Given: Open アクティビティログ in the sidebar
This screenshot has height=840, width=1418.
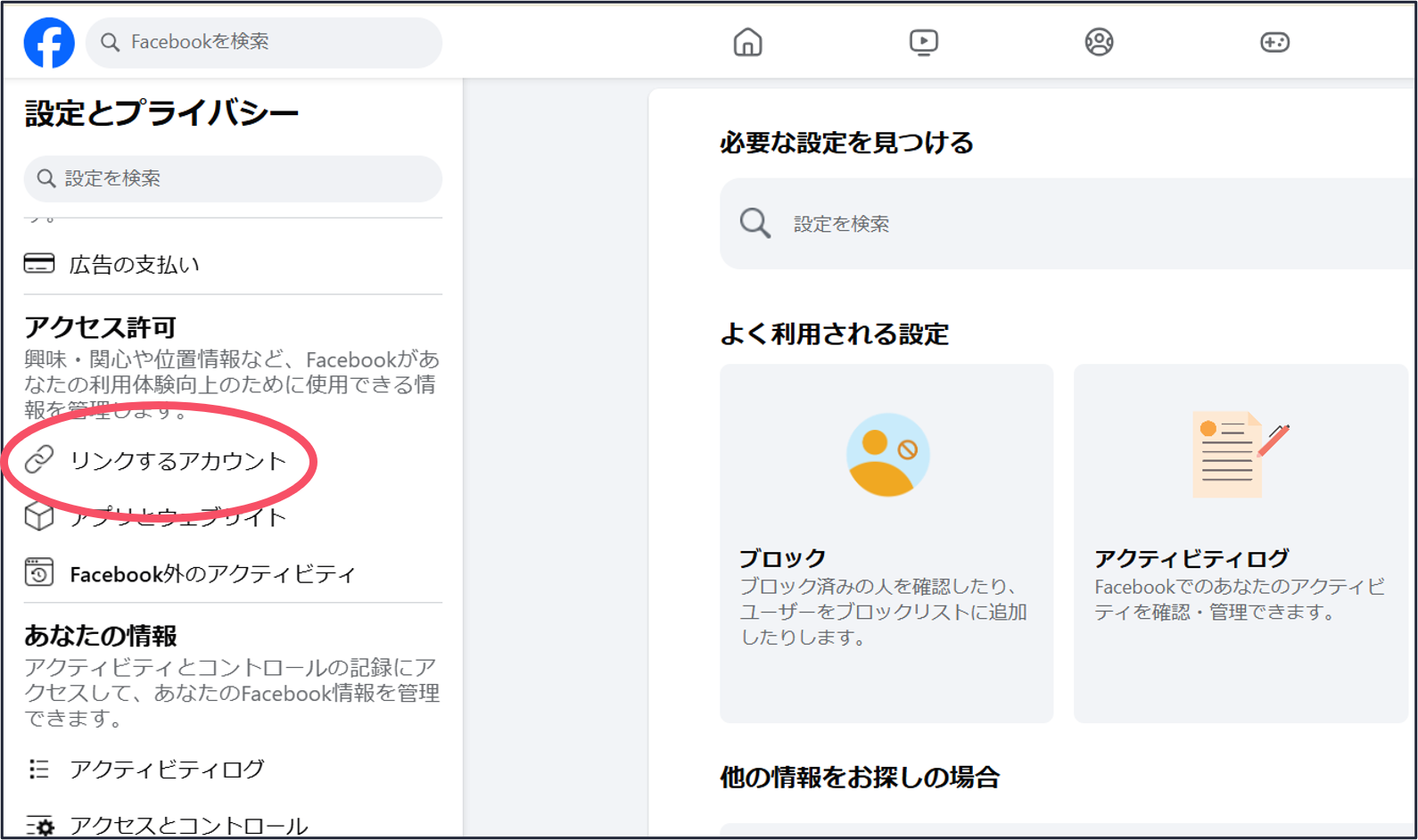Looking at the screenshot, I should coord(167,770).
